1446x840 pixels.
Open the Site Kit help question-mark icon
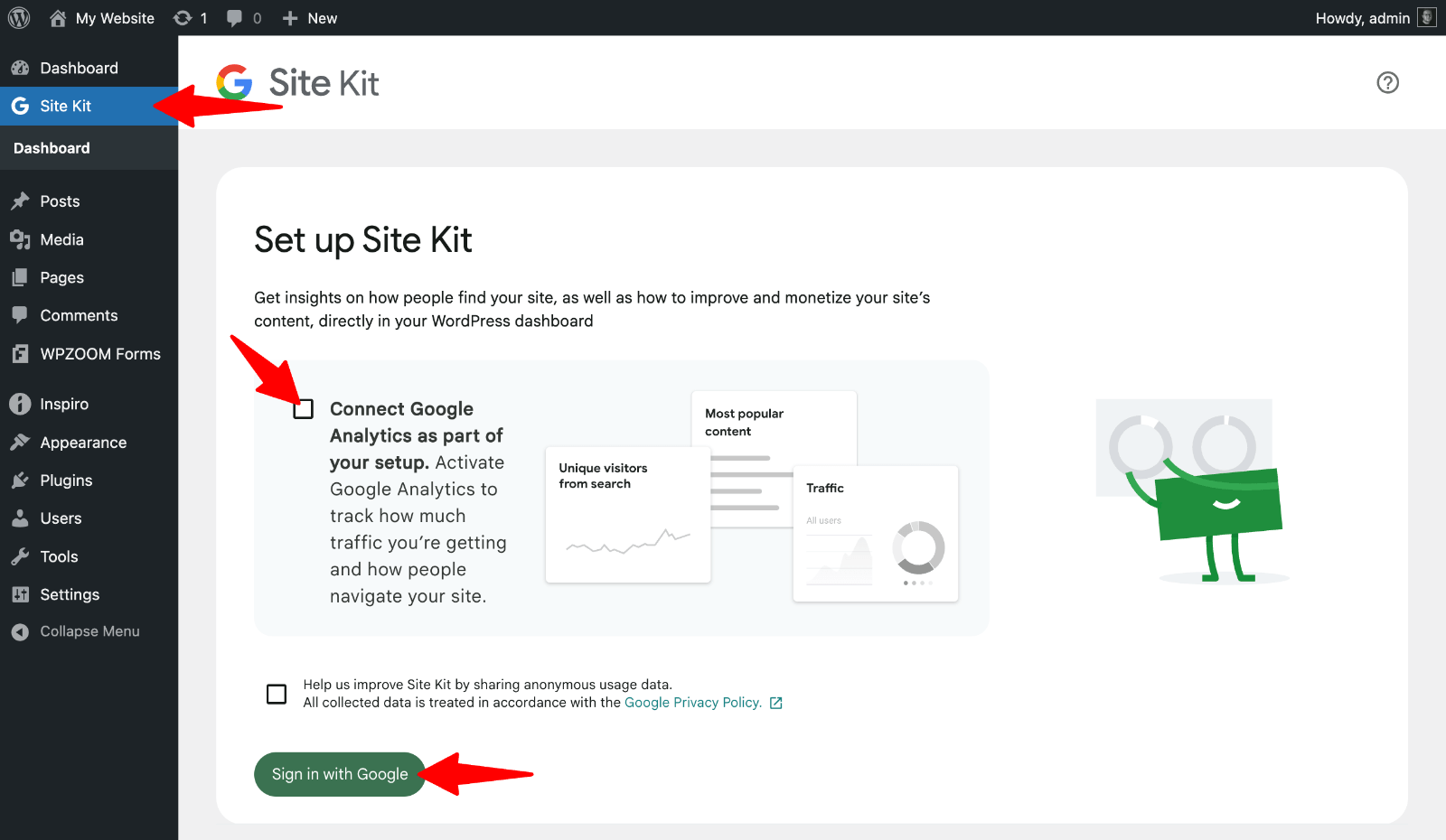1388,83
